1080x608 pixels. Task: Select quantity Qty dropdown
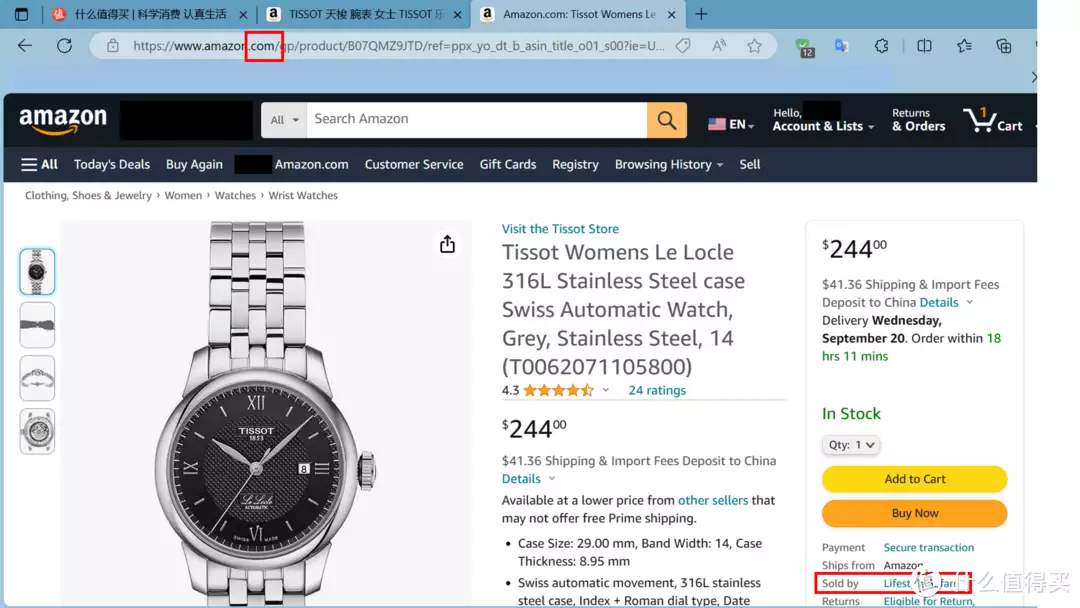point(851,445)
